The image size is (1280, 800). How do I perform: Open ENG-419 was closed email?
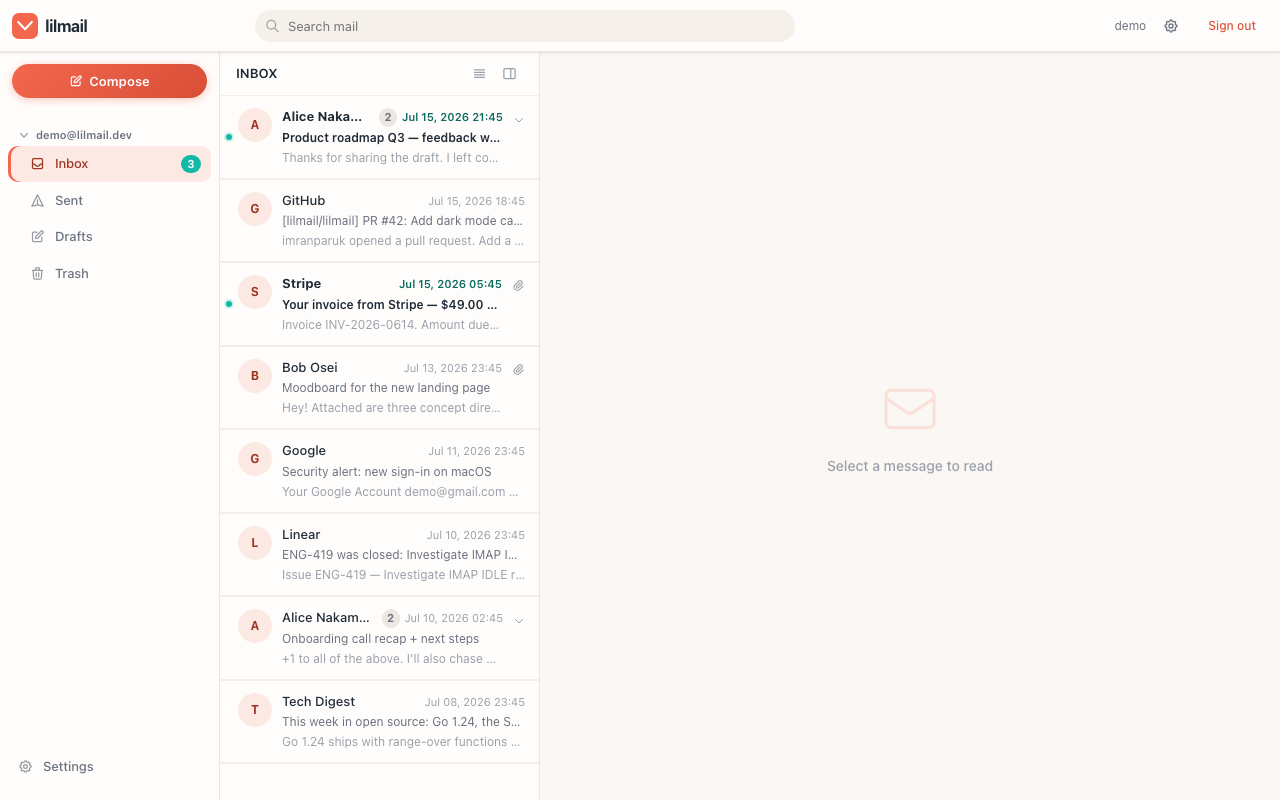coord(380,555)
